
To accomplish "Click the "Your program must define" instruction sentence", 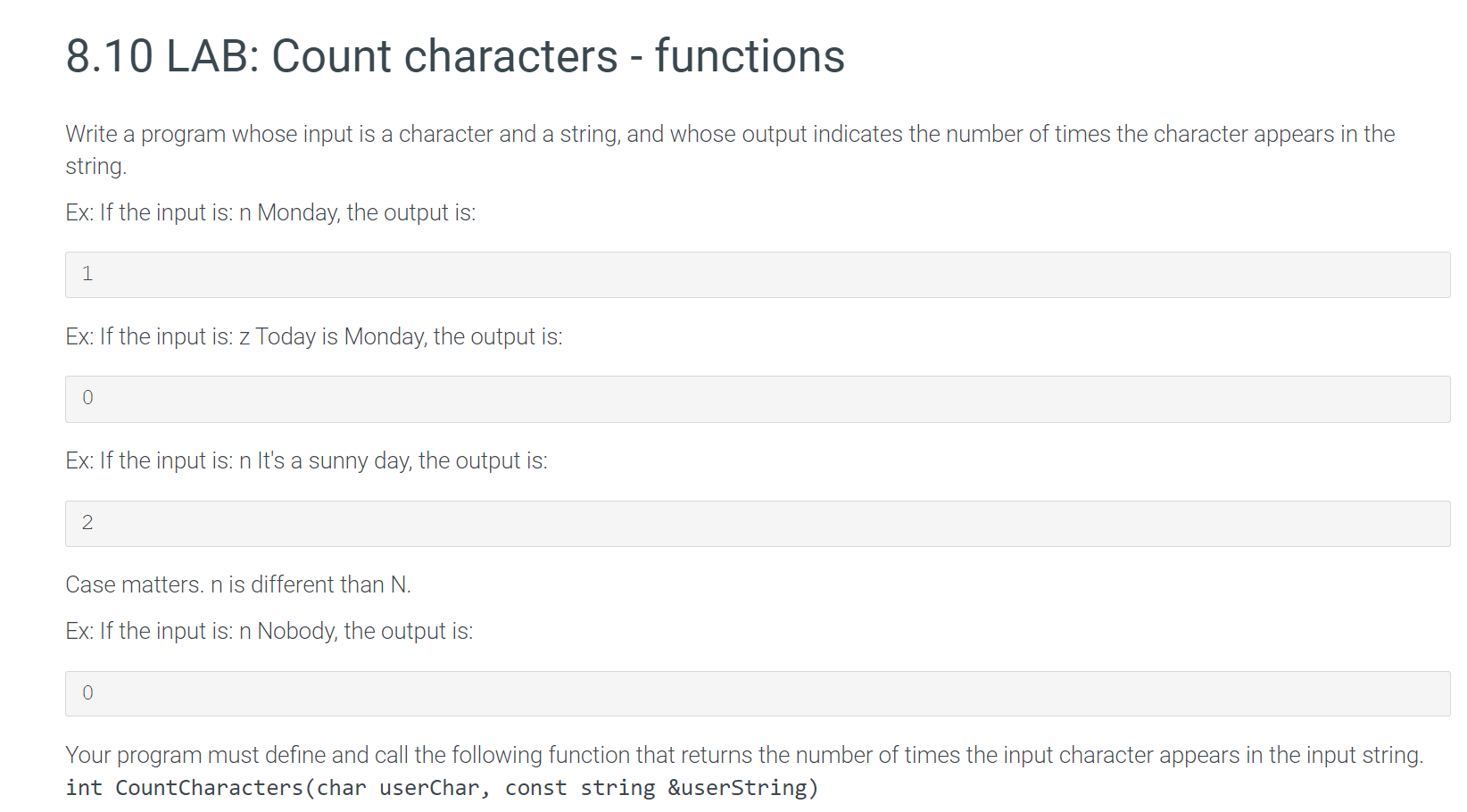I will 744,755.
